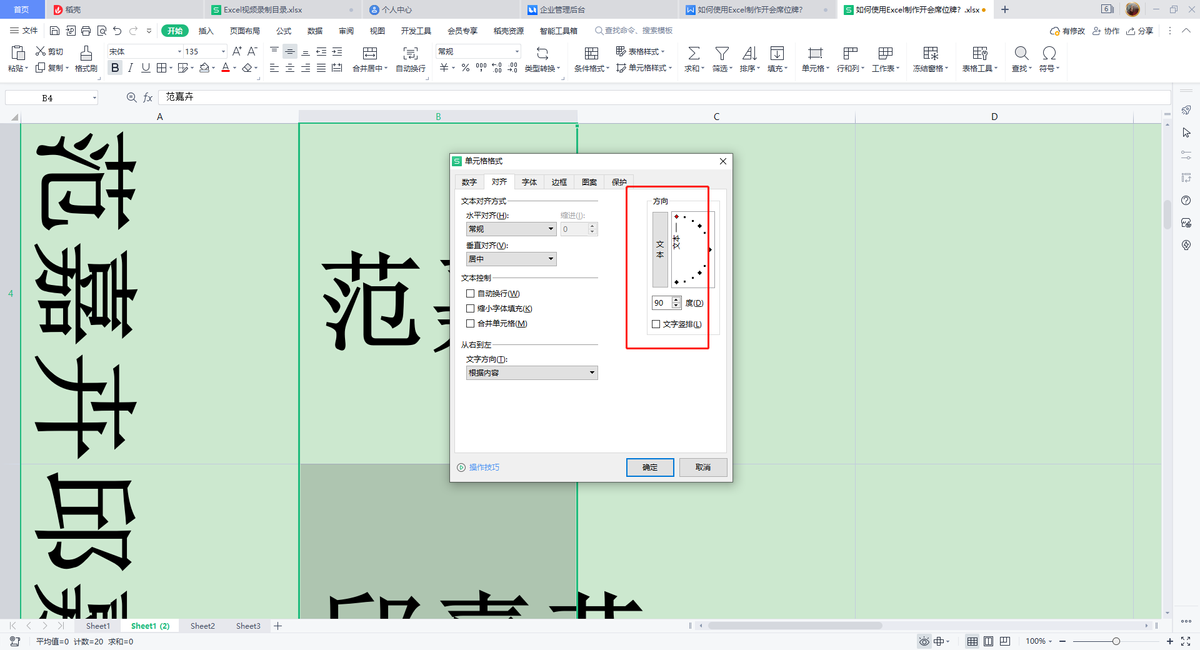The height and width of the screenshot is (650, 1200).
Task: Switch to the 字体 tab in dialog
Action: [x=529, y=182]
